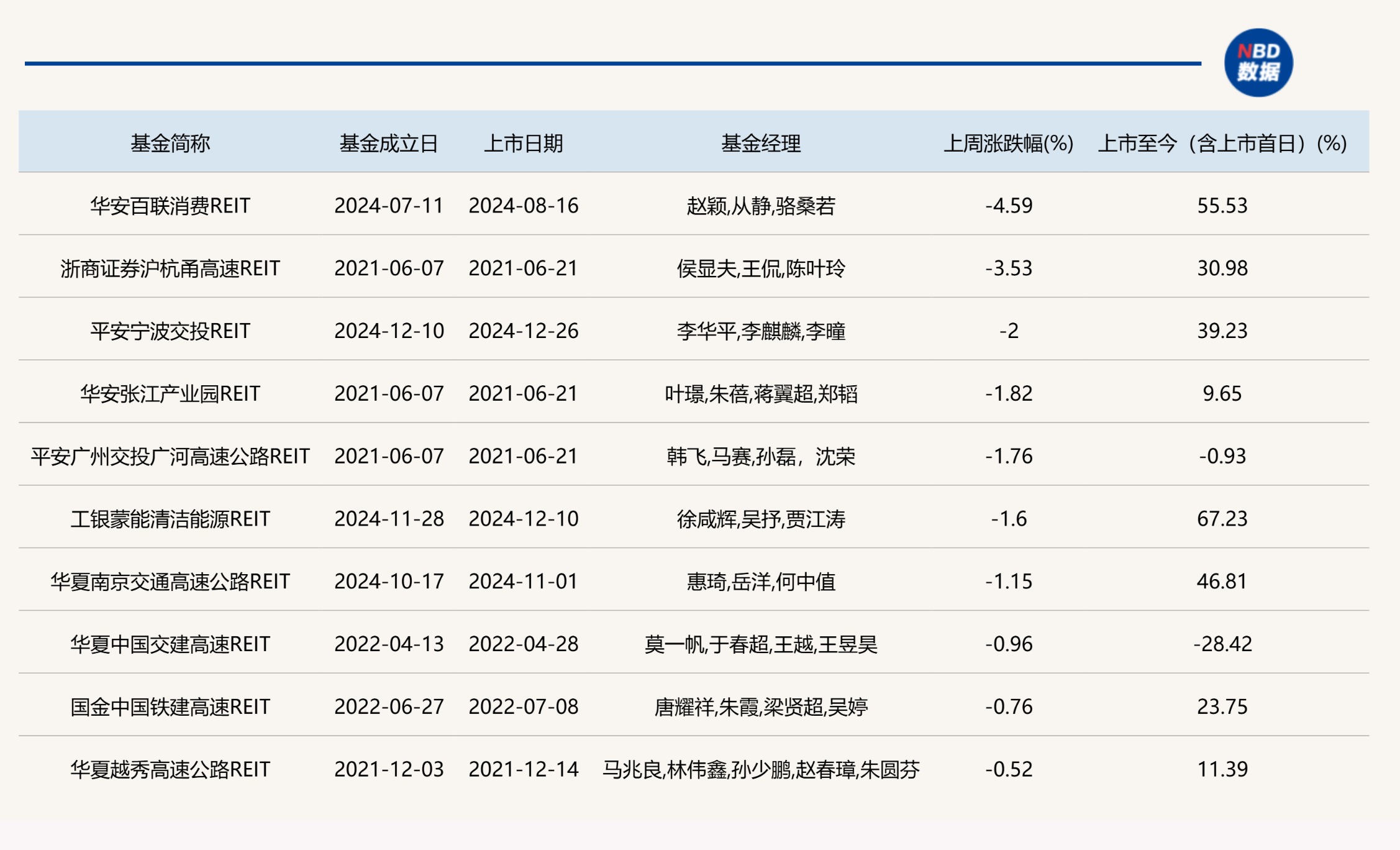Click managers cell 惠琦,岳洋,何中值

761,582
